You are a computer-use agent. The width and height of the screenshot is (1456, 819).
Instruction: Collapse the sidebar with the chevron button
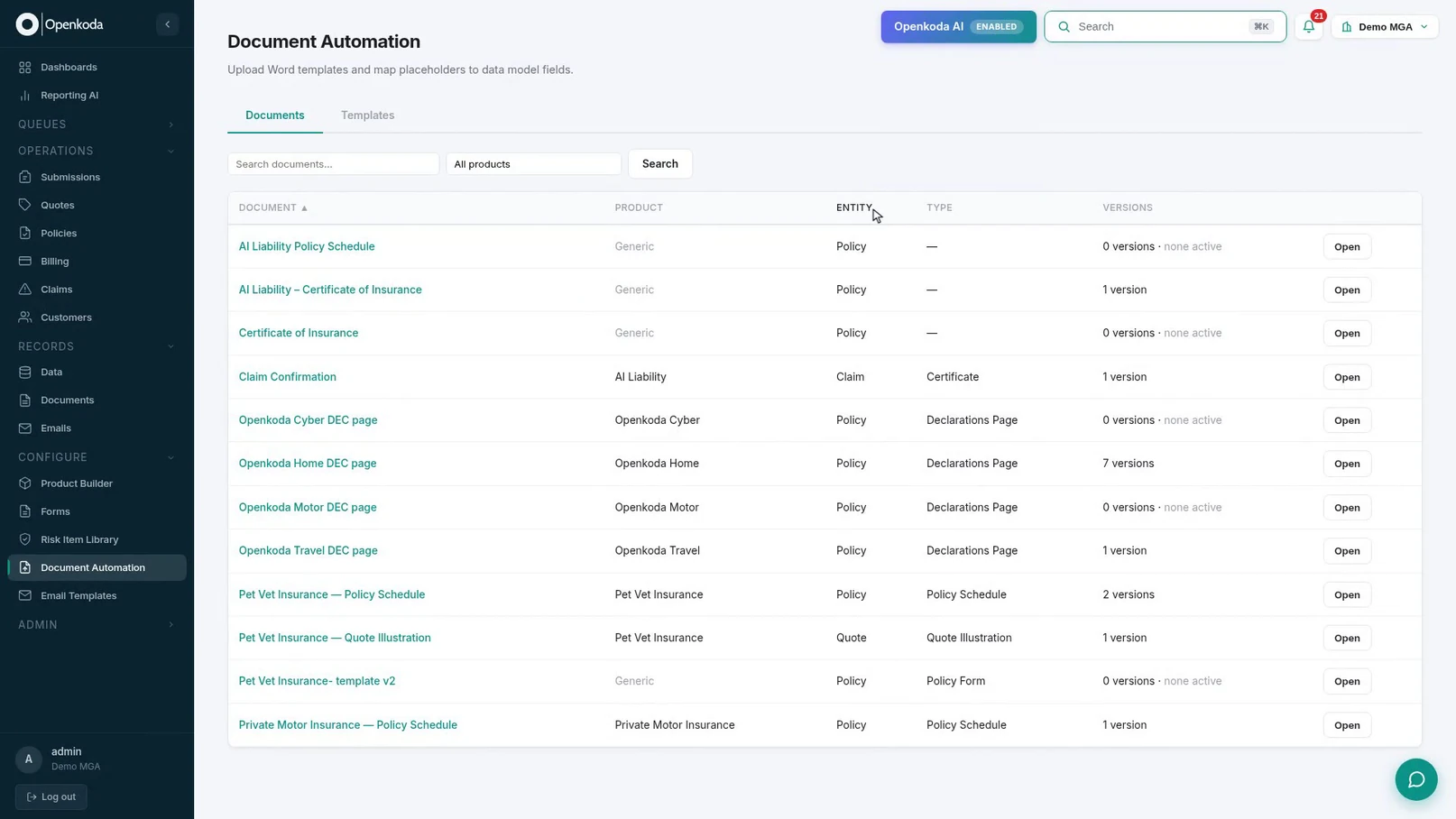pyautogui.click(x=168, y=24)
